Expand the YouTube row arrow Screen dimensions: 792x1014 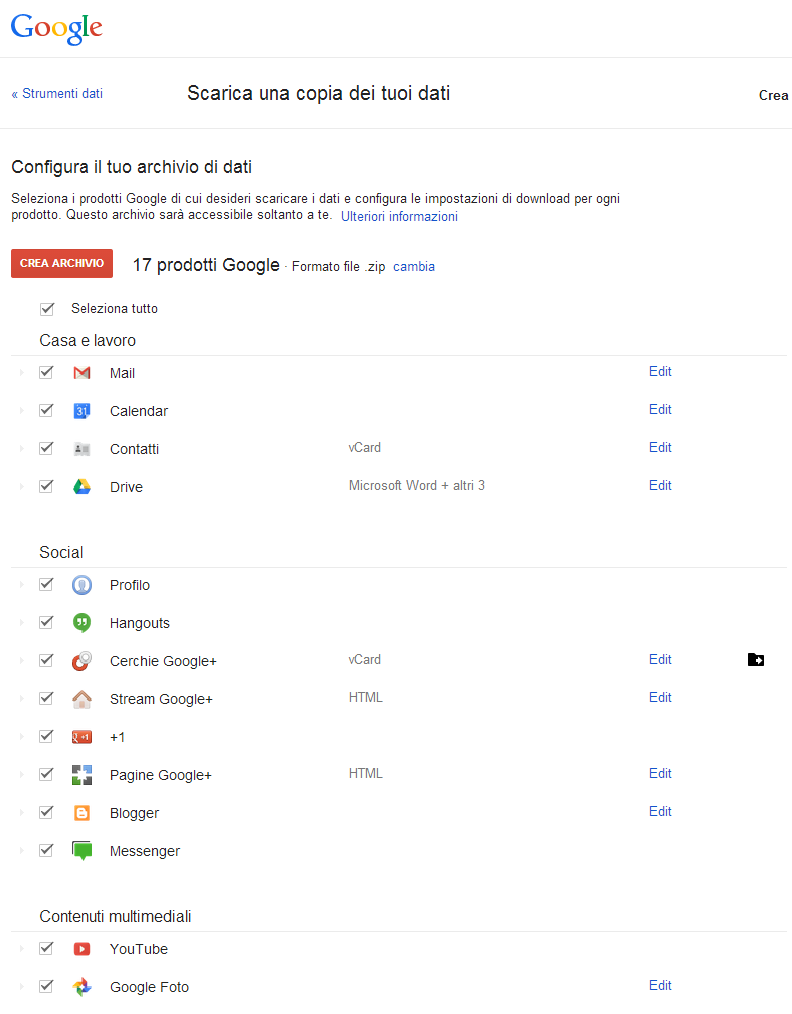point(21,949)
